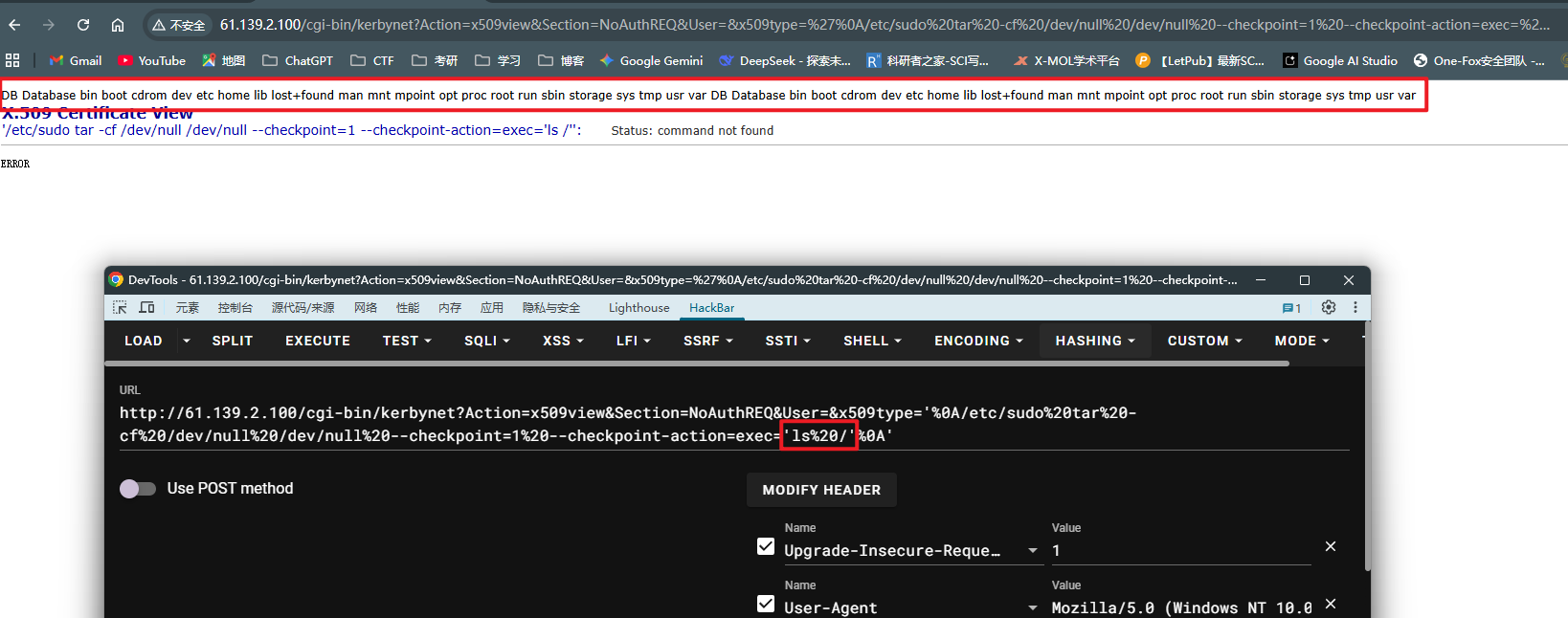Uncheck the Upgrade-Insecure-Requests header checkbox
Viewport: 1568px width, 618px height.
[x=766, y=546]
